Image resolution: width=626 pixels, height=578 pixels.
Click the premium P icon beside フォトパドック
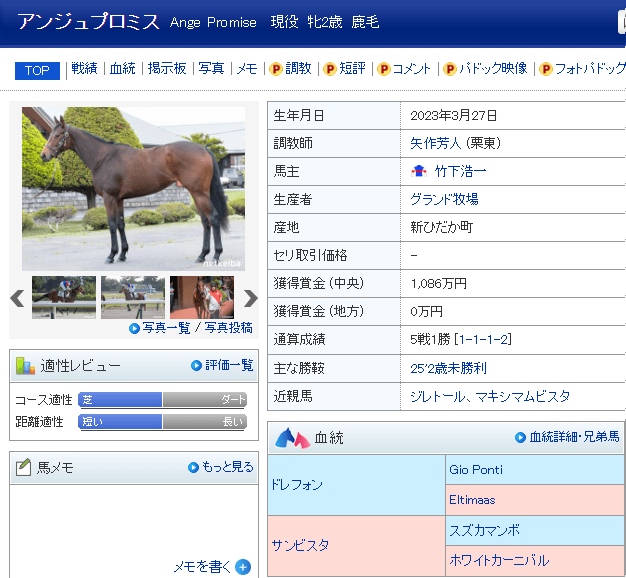pos(546,69)
